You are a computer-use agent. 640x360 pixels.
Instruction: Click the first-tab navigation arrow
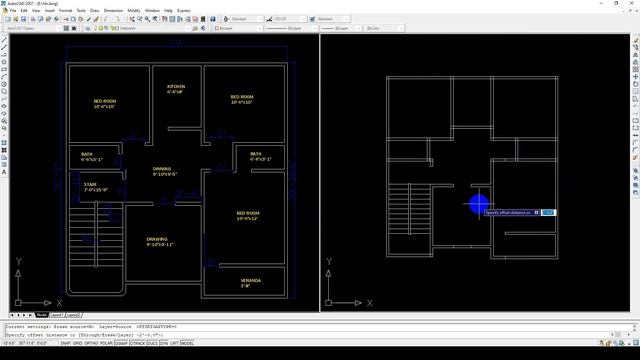point(12,315)
